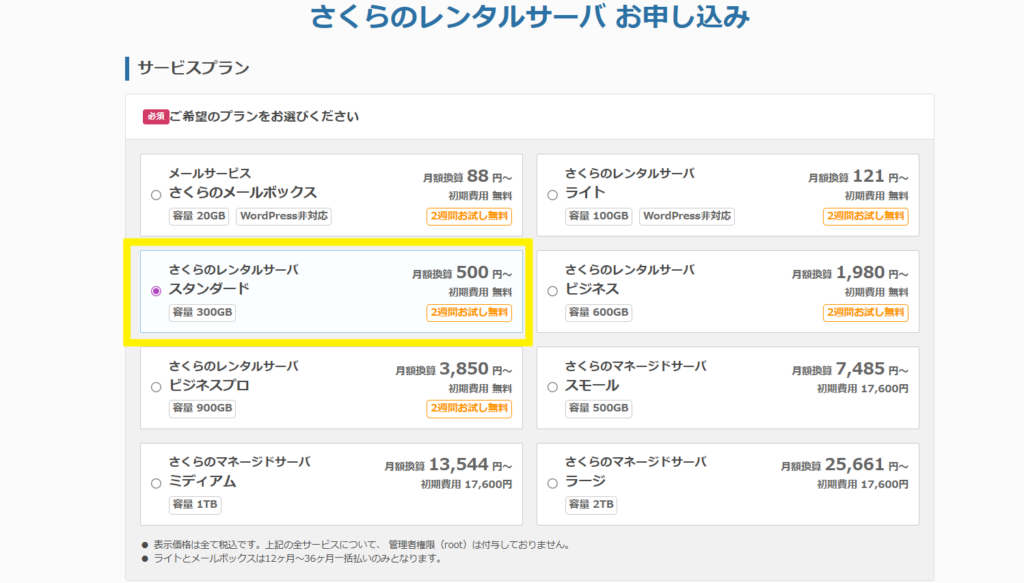Click the 2週間お試し無料 badge on Light plan

[x=865, y=216]
